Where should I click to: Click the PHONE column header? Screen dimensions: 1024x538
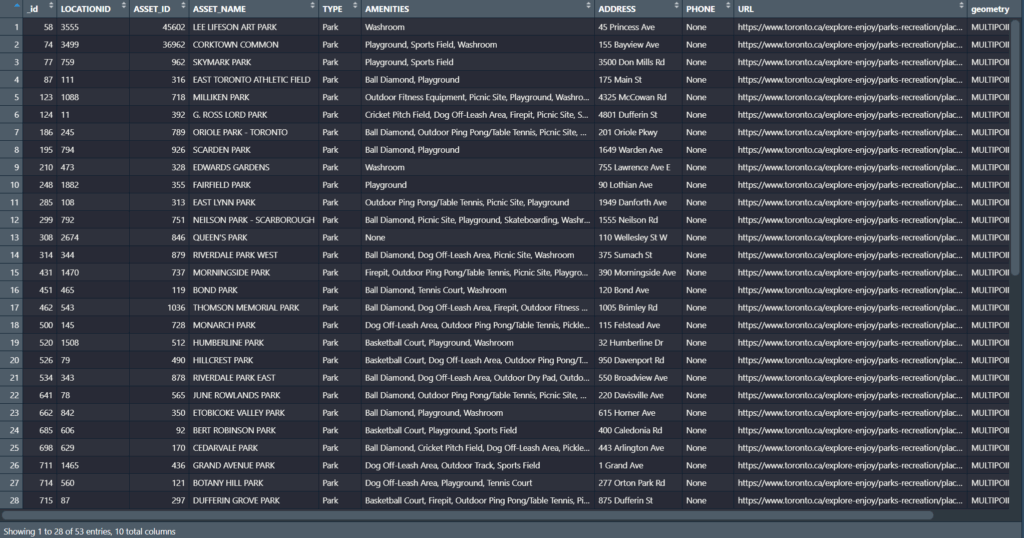[x=700, y=9]
